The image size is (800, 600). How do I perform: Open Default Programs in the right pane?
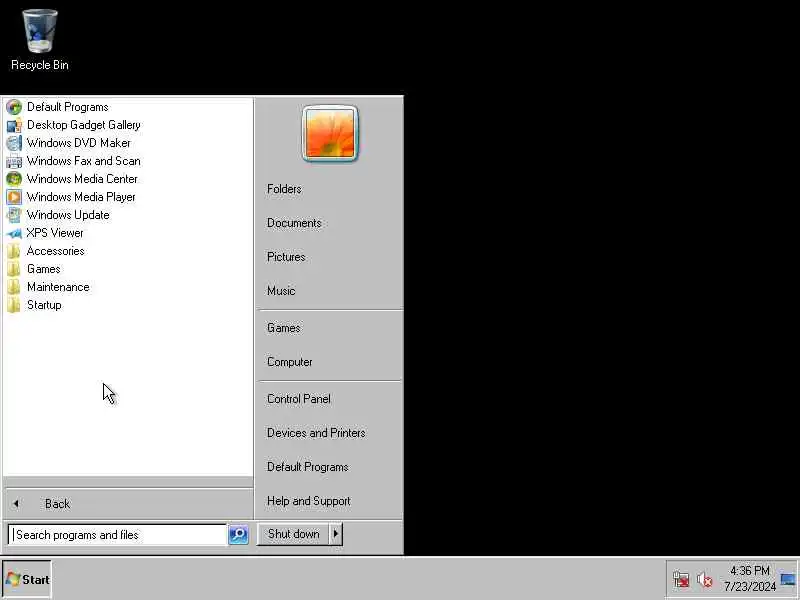tap(308, 467)
